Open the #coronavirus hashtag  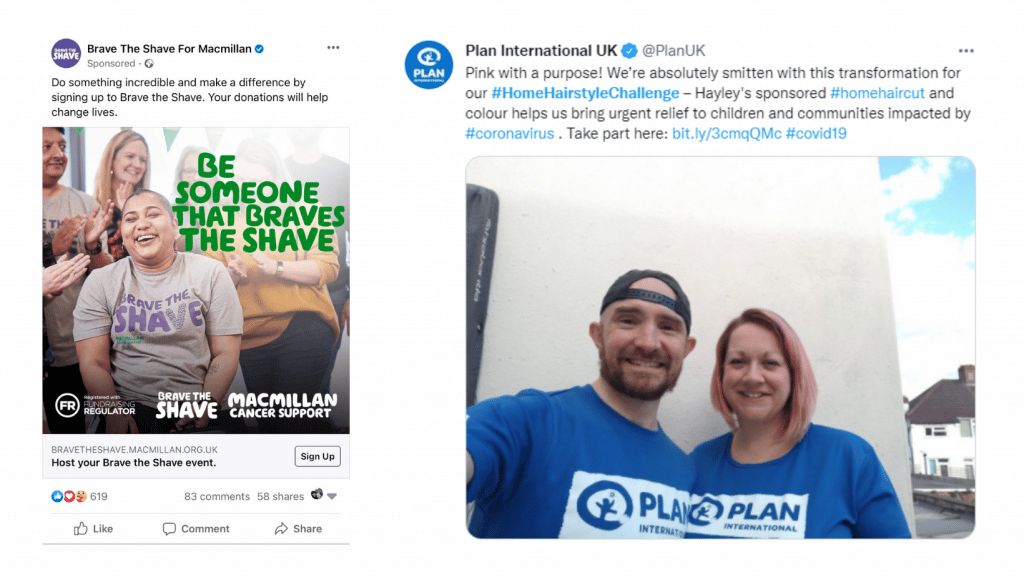[x=509, y=134]
